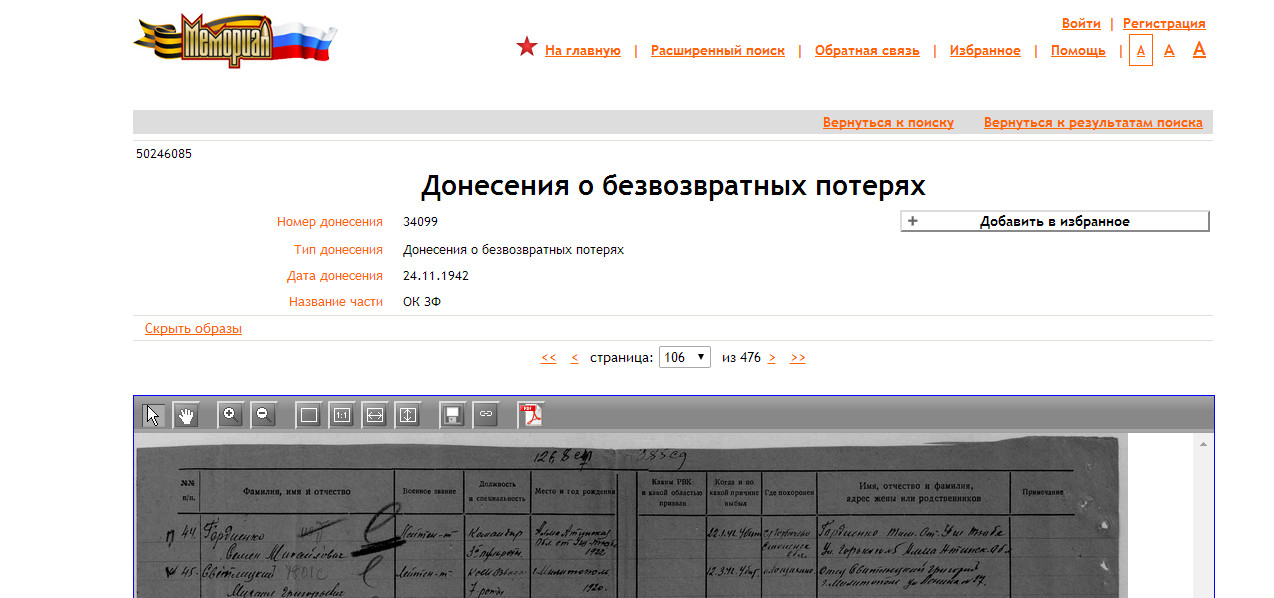Export the document as PDF

click(x=530, y=415)
